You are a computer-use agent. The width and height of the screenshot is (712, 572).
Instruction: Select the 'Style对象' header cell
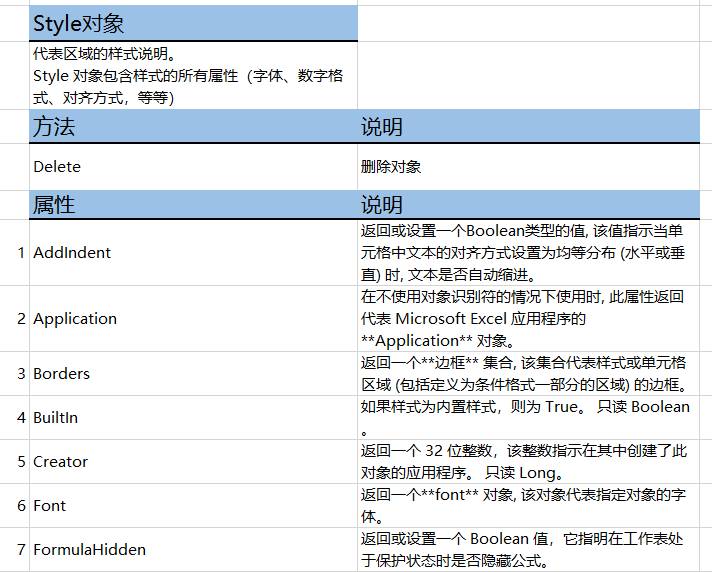(x=193, y=23)
